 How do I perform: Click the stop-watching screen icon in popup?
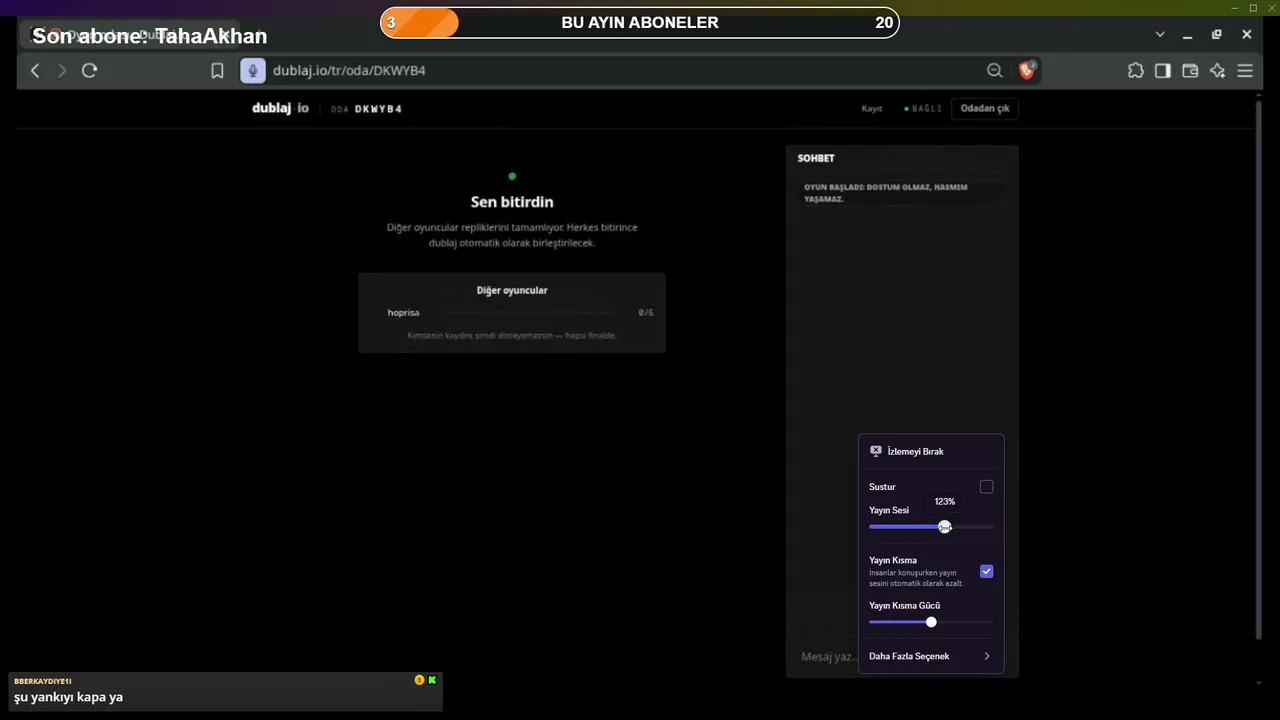click(x=876, y=451)
